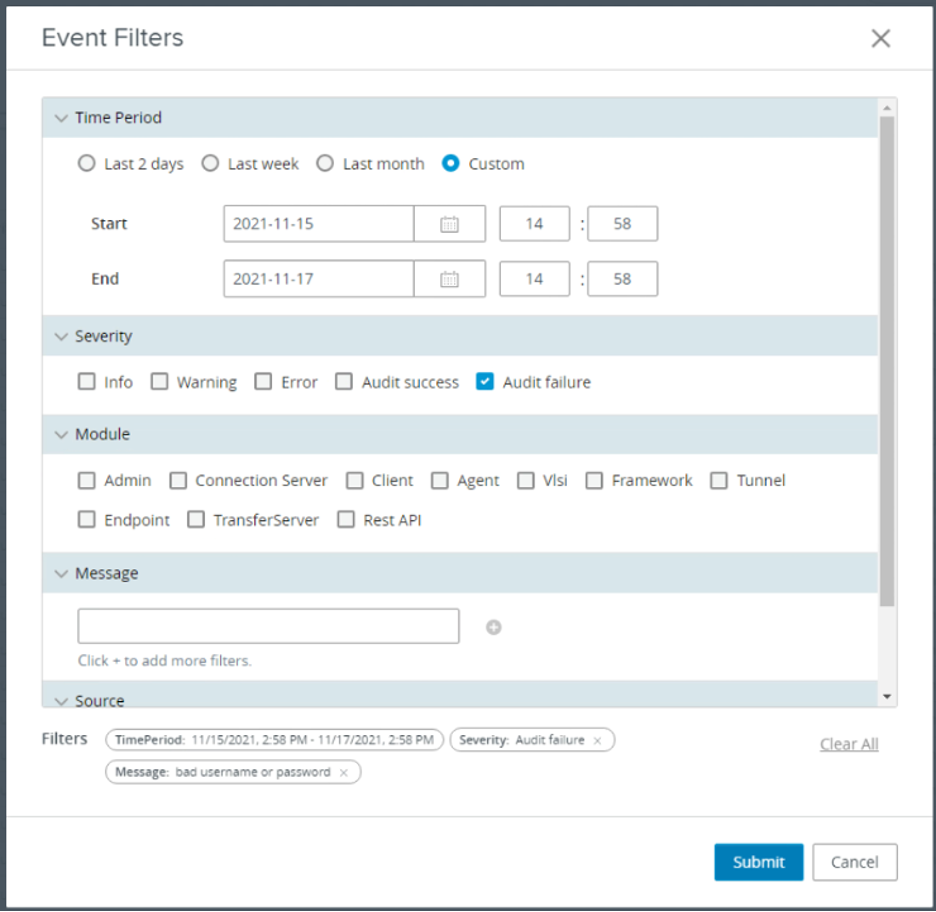Open the Start date calendar picker

pyautogui.click(x=450, y=224)
